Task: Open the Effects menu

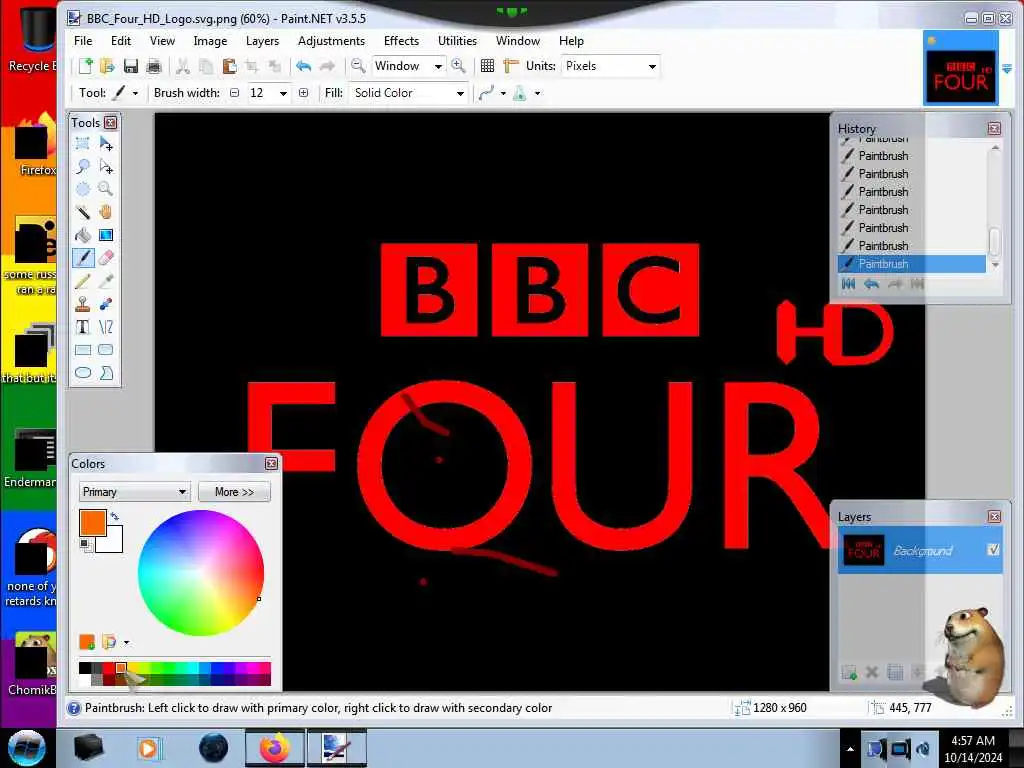Action: point(401,40)
